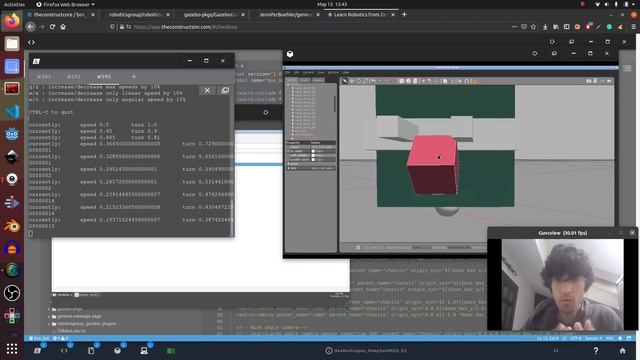Toggle the third checkbox in Gazebo property panel
This screenshot has width=640, height=360.
313,160
